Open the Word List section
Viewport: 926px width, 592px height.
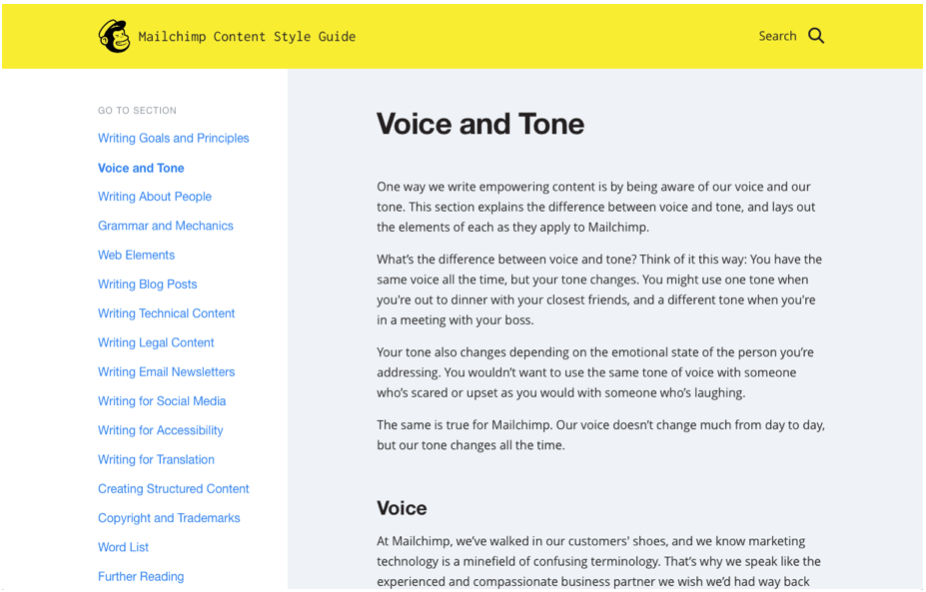[123, 547]
